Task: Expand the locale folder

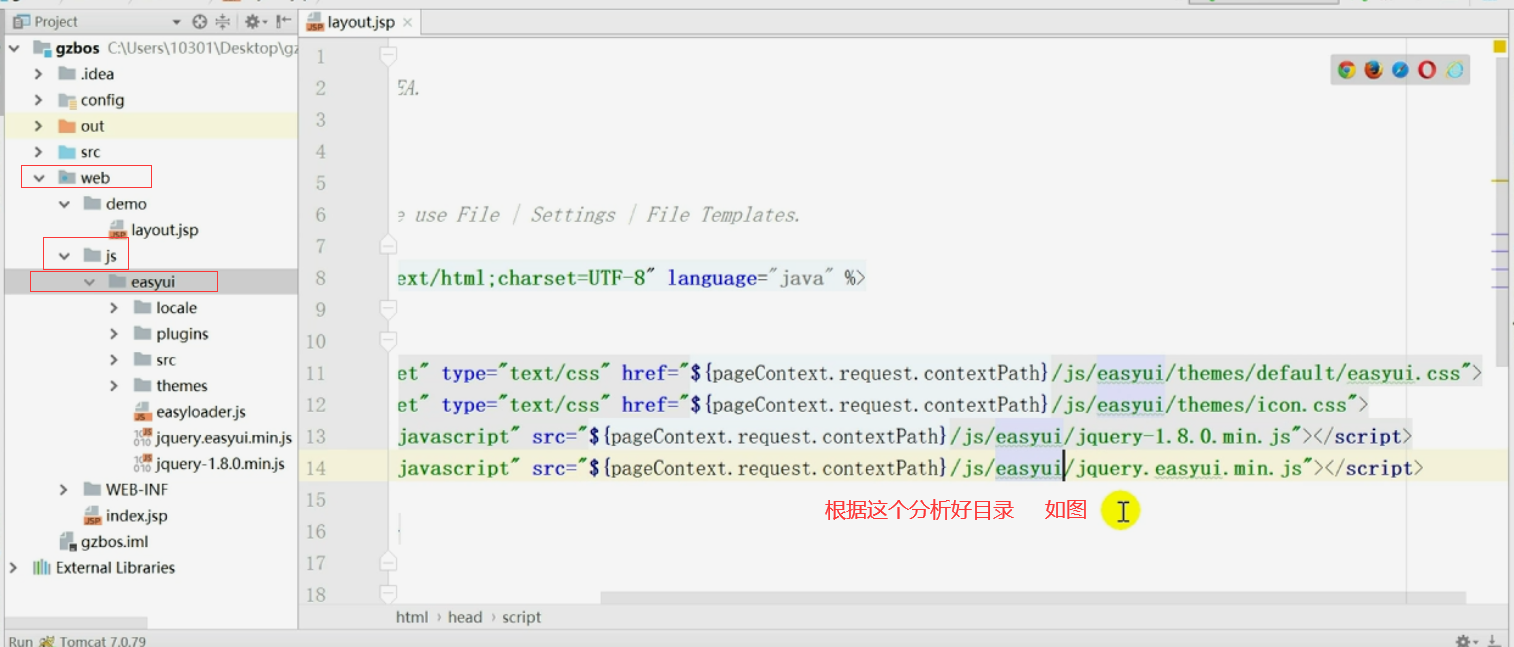Action: point(114,308)
